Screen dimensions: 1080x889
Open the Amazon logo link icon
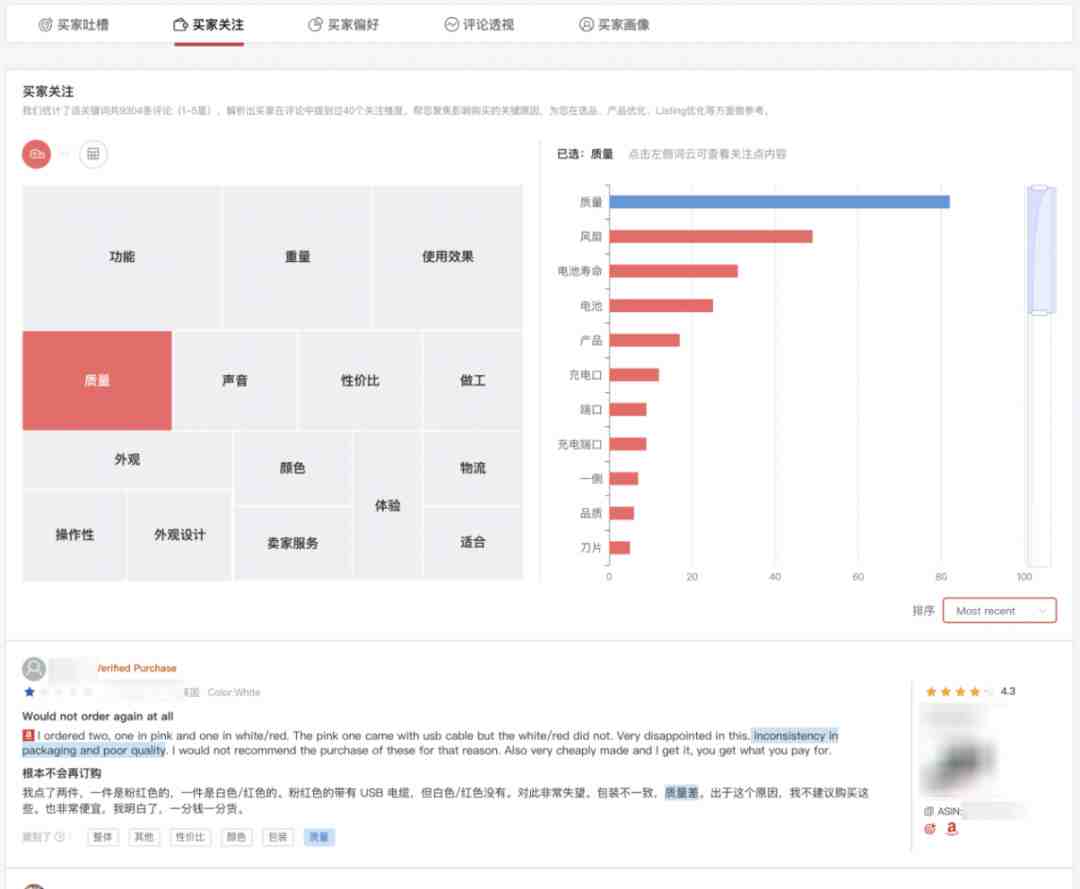951,828
